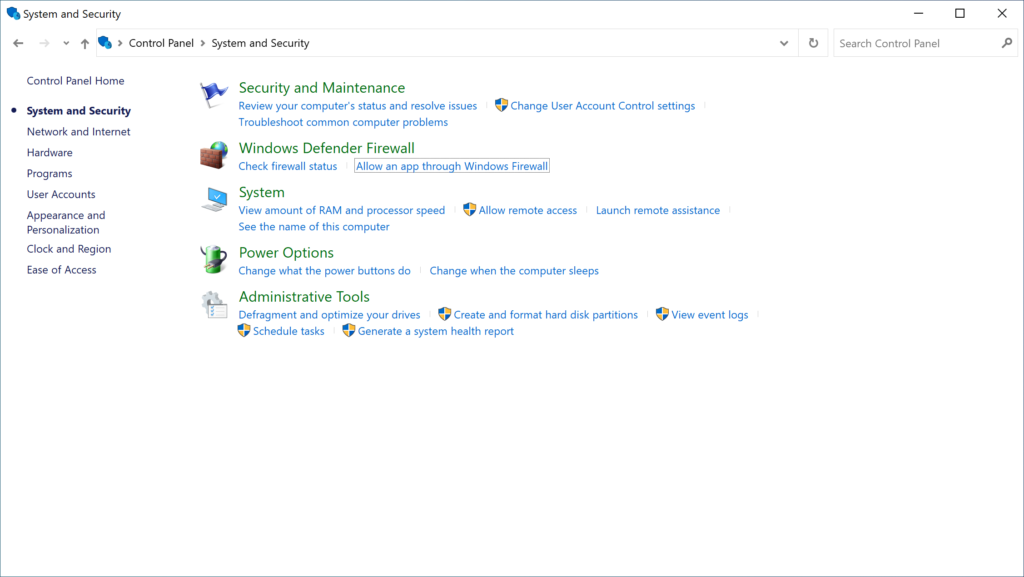Click the Check firewall status link
The width and height of the screenshot is (1024, 577).
(x=287, y=166)
